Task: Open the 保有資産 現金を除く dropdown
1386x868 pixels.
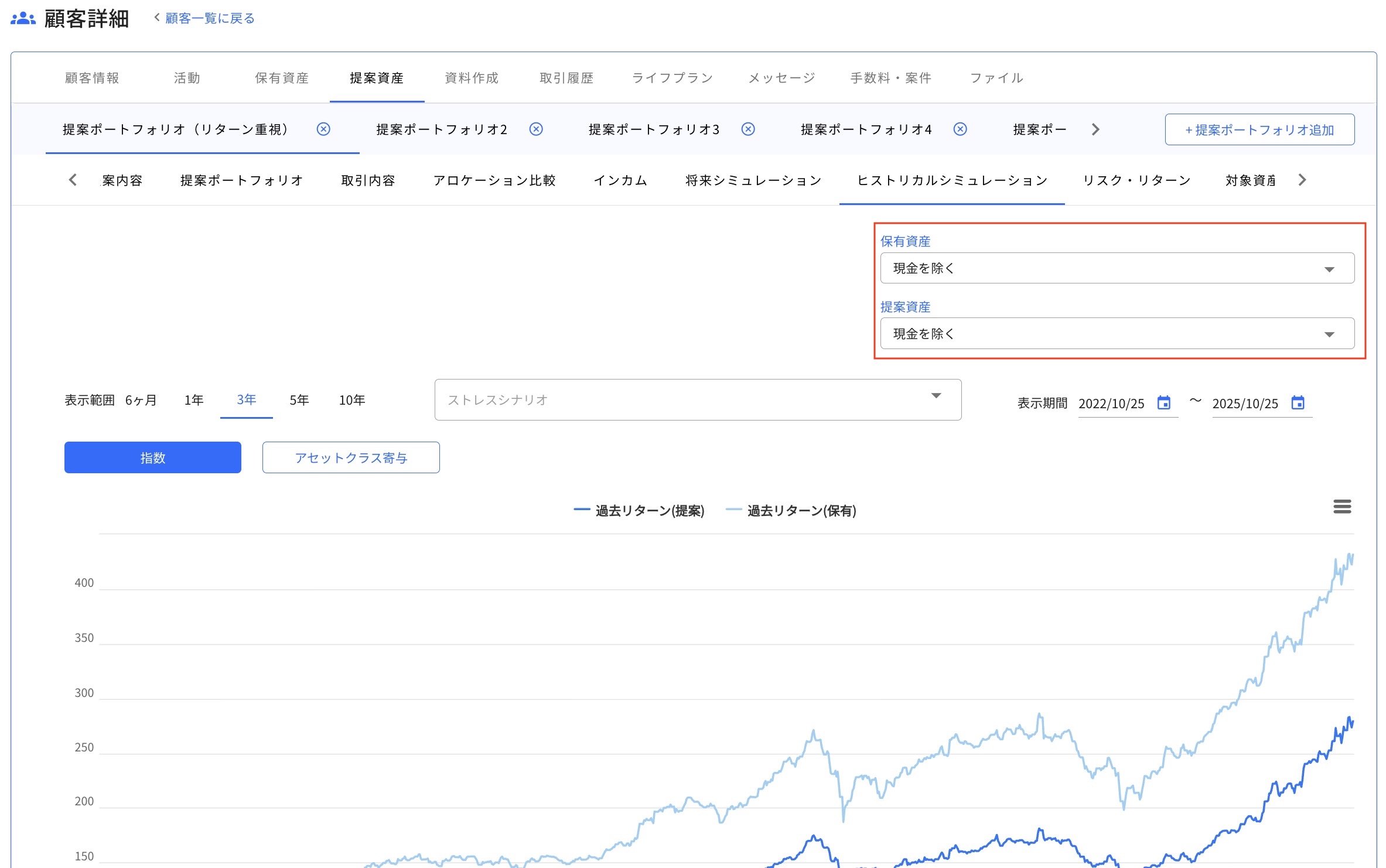Action: tap(1329, 268)
